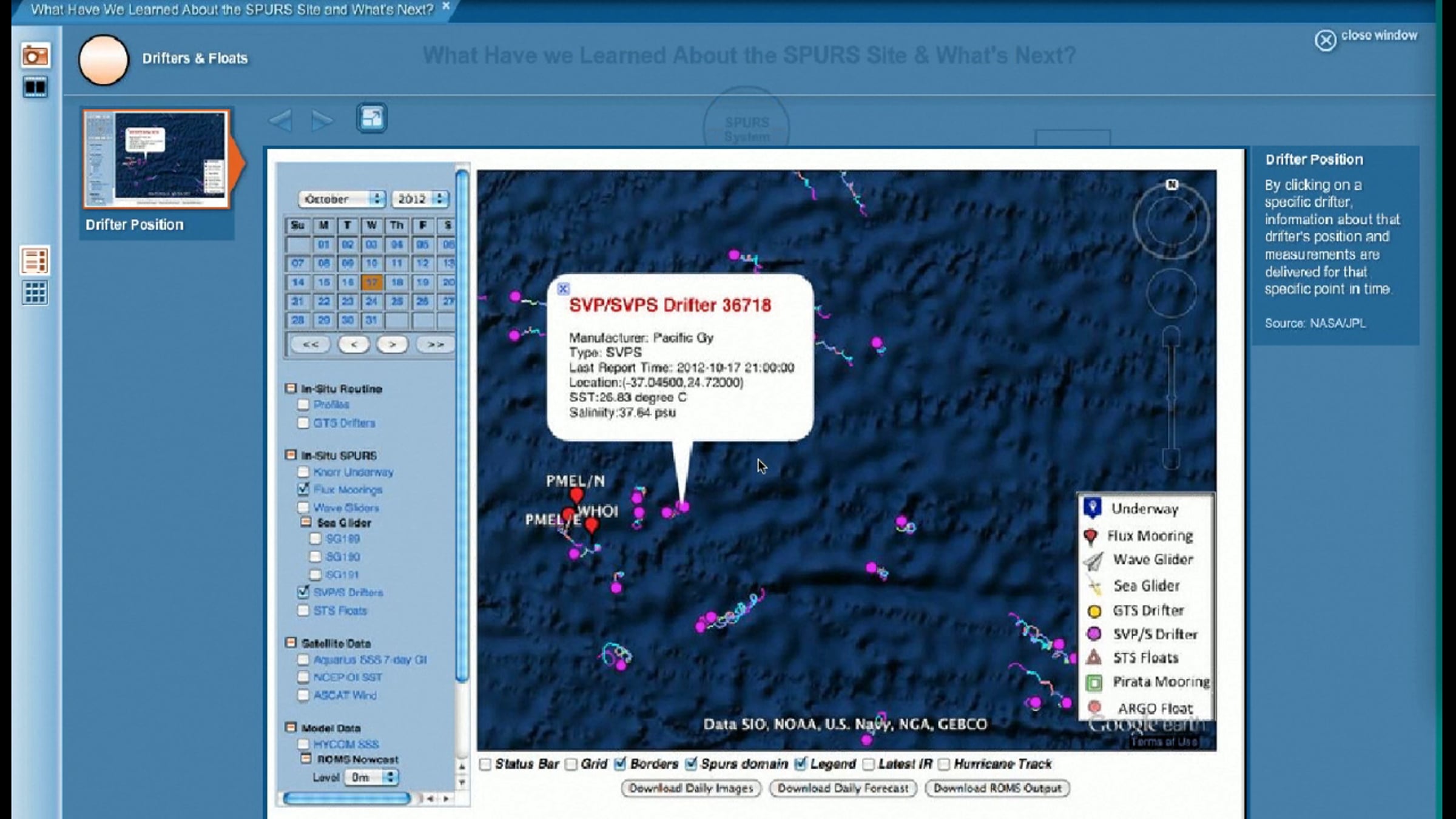Close the drifter 36718 info popup
Image resolution: width=1456 pixels, height=819 pixels.
click(x=563, y=289)
